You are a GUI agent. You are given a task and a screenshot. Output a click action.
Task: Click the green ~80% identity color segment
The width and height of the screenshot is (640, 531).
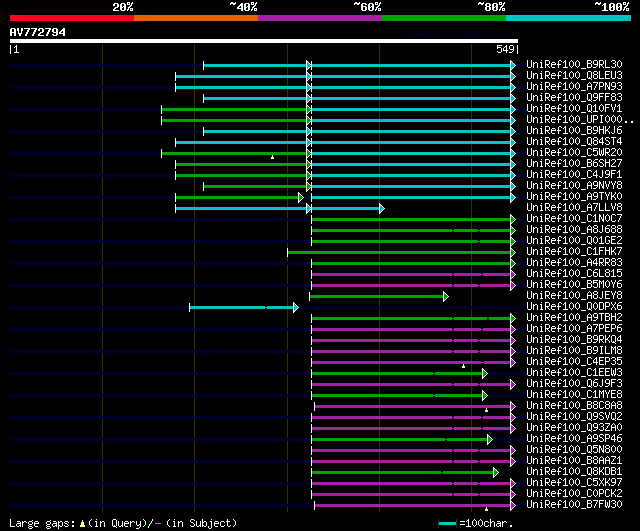[x=444, y=18]
